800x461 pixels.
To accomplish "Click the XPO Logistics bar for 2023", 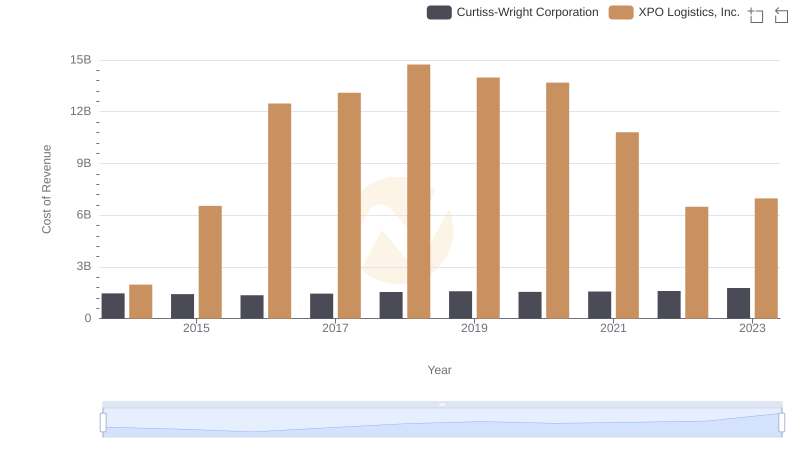I will pyautogui.click(x=766, y=259).
